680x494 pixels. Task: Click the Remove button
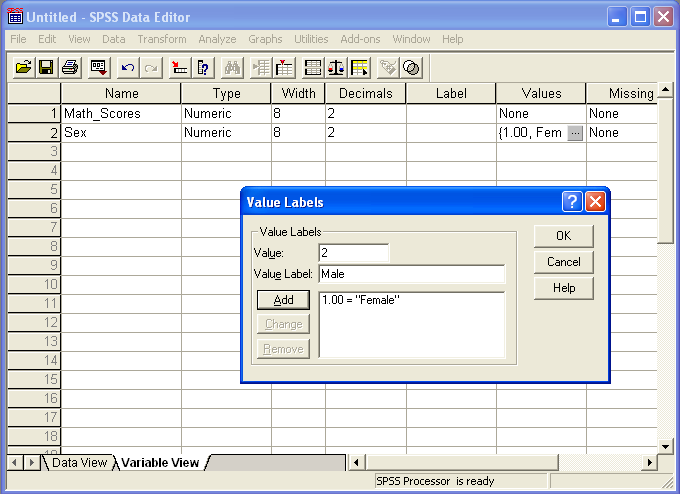[283, 349]
